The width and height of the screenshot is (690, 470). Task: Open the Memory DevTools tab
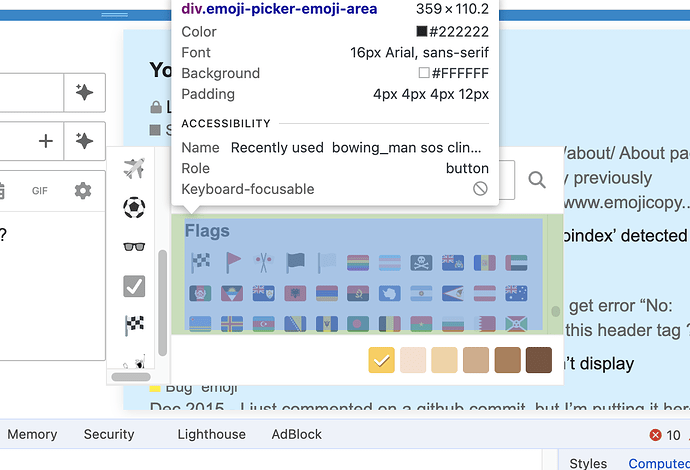32,434
